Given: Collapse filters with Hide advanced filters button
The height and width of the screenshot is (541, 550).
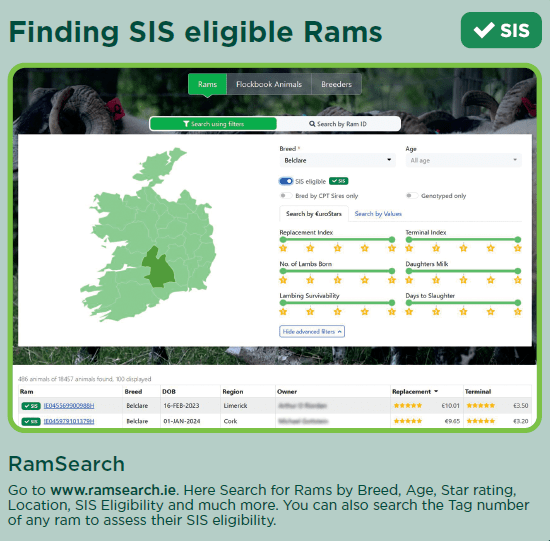Looking at the screenshot, I should click(x=312, y=332).
